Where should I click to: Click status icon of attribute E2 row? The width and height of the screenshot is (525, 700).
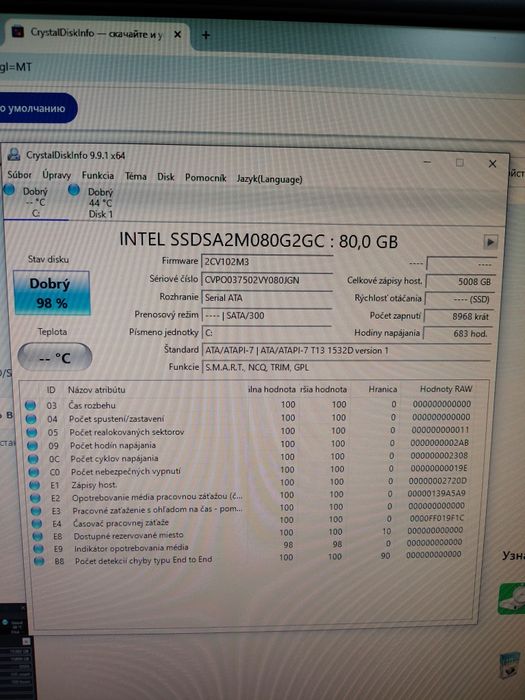coord(35,498)
